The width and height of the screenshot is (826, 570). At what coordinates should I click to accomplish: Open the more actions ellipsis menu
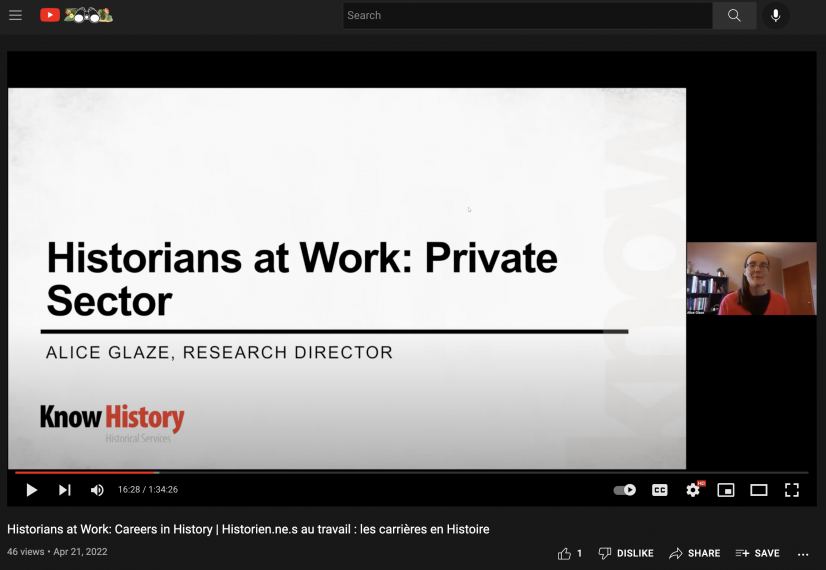point(803,554)
